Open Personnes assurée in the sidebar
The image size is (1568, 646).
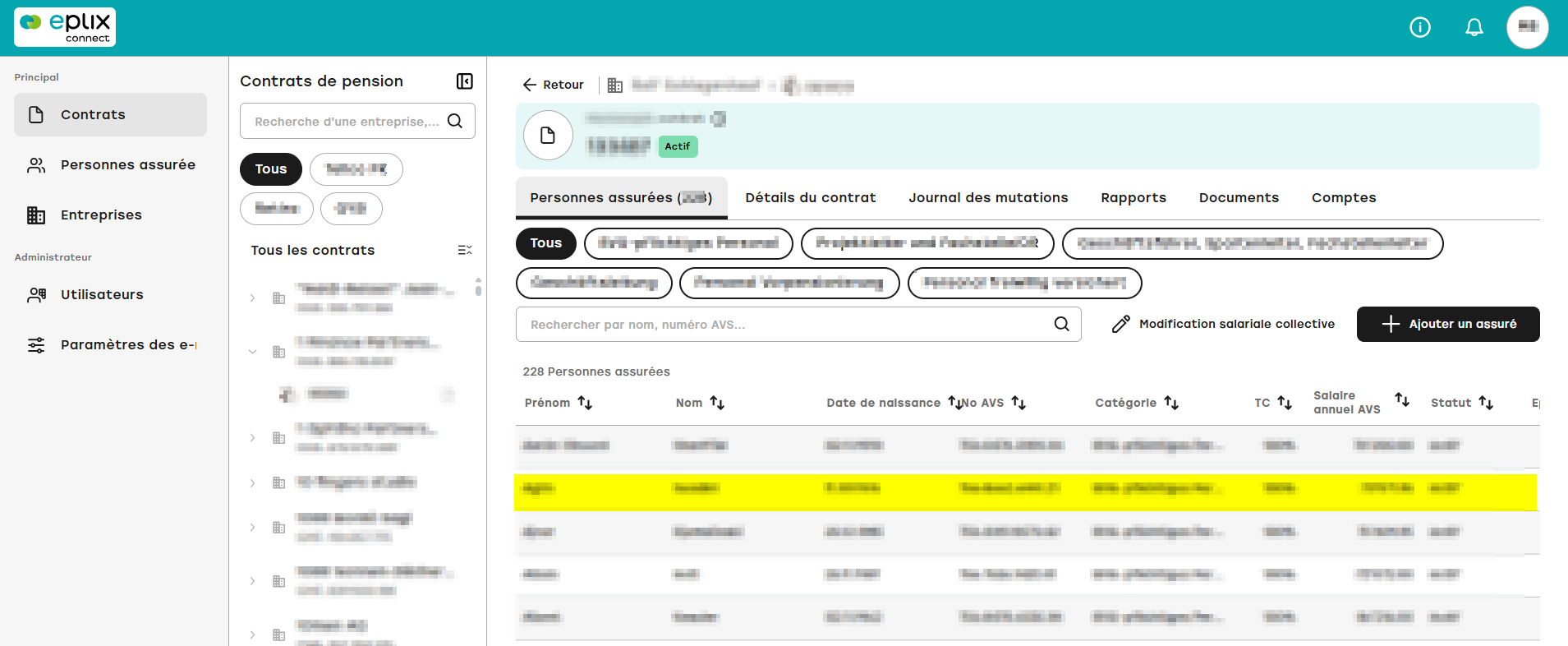point(110,165)
